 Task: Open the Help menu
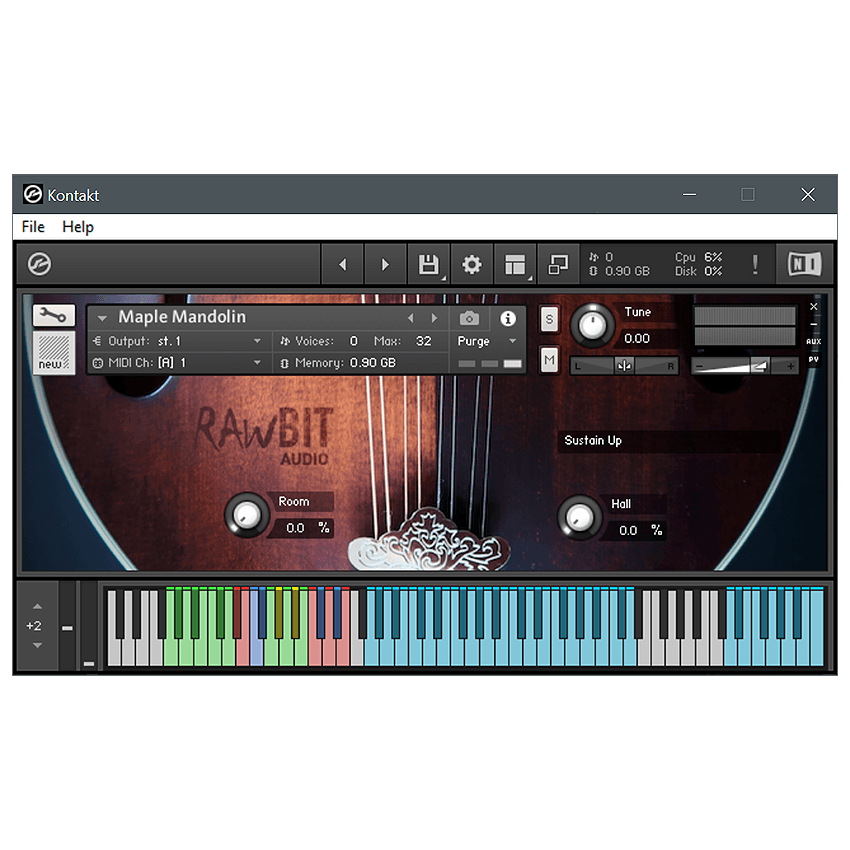pyautogui.click(x=77, y=226)
